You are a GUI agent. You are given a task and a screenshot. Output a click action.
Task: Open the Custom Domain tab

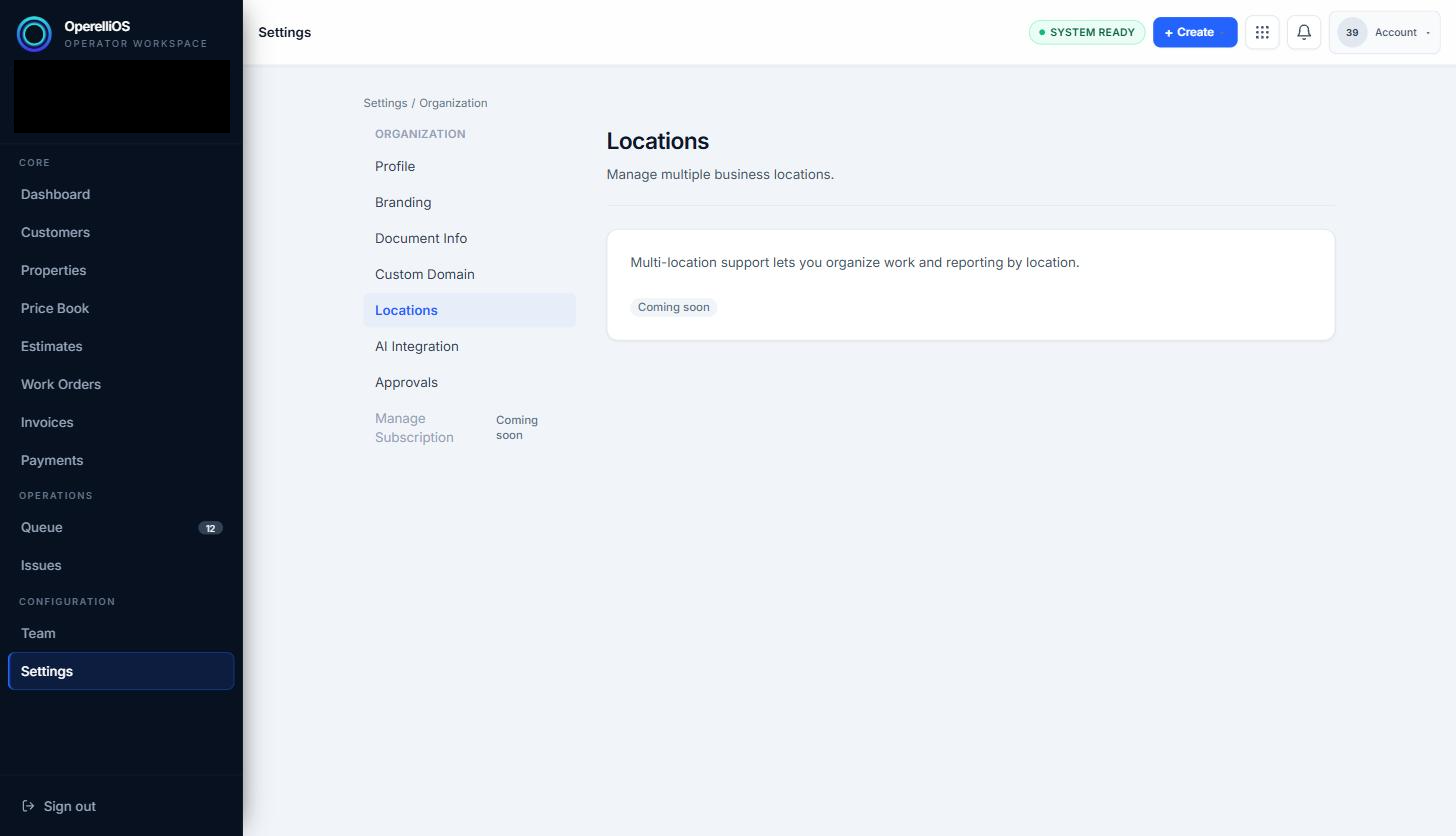pyautogui.click(x=469, y=274)
